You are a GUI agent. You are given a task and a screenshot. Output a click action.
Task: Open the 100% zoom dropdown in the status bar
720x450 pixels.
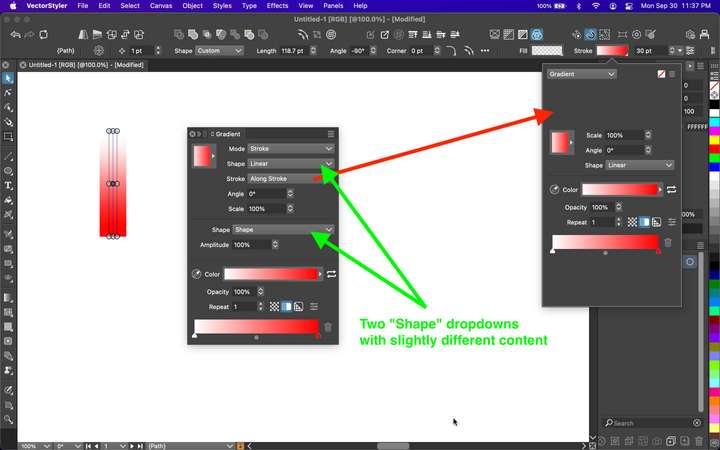[x=35, y=446]
